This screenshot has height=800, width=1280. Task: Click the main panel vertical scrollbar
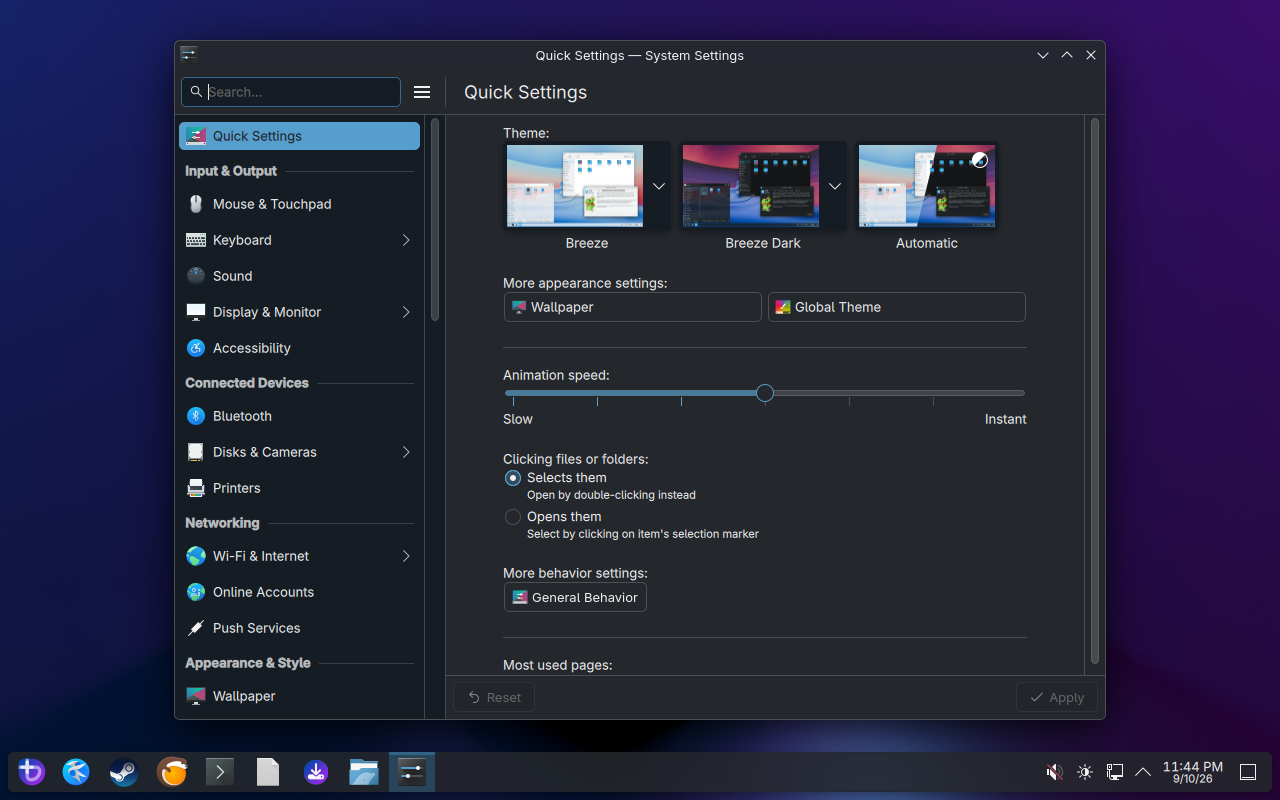pyautogui.click(x=1095, y=391)
